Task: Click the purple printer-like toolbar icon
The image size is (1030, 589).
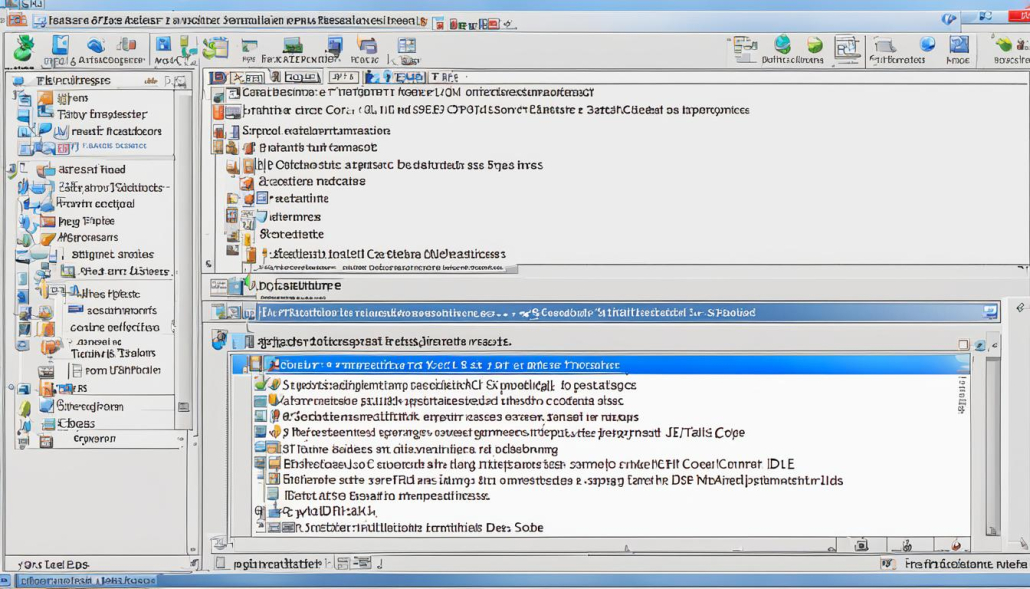Action: (367, 45)
